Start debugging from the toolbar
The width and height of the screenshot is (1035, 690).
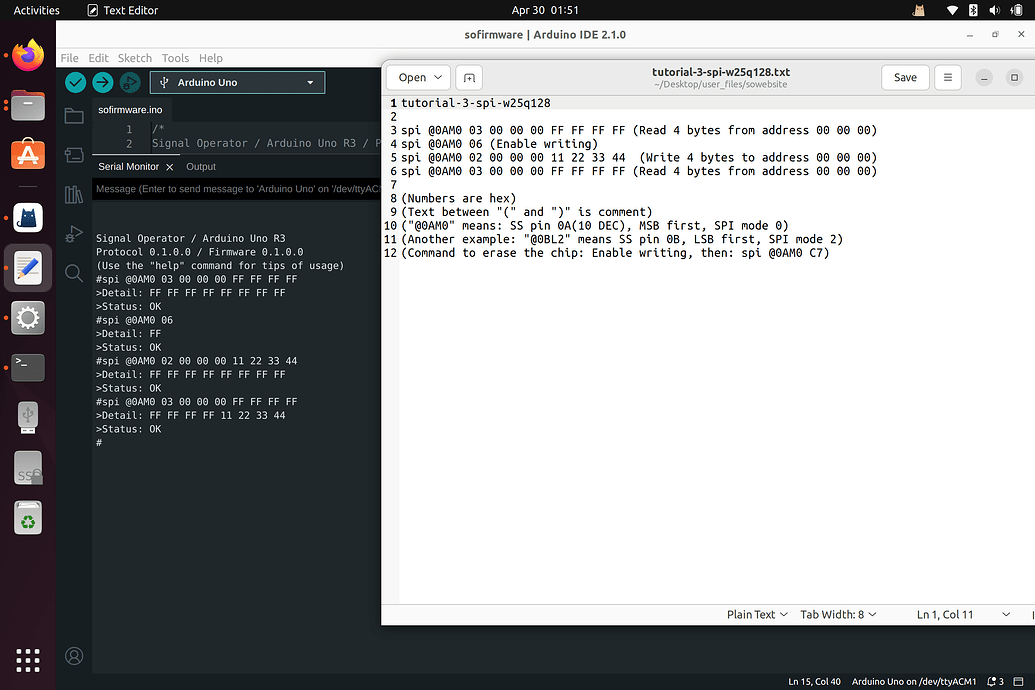[129, 82]
